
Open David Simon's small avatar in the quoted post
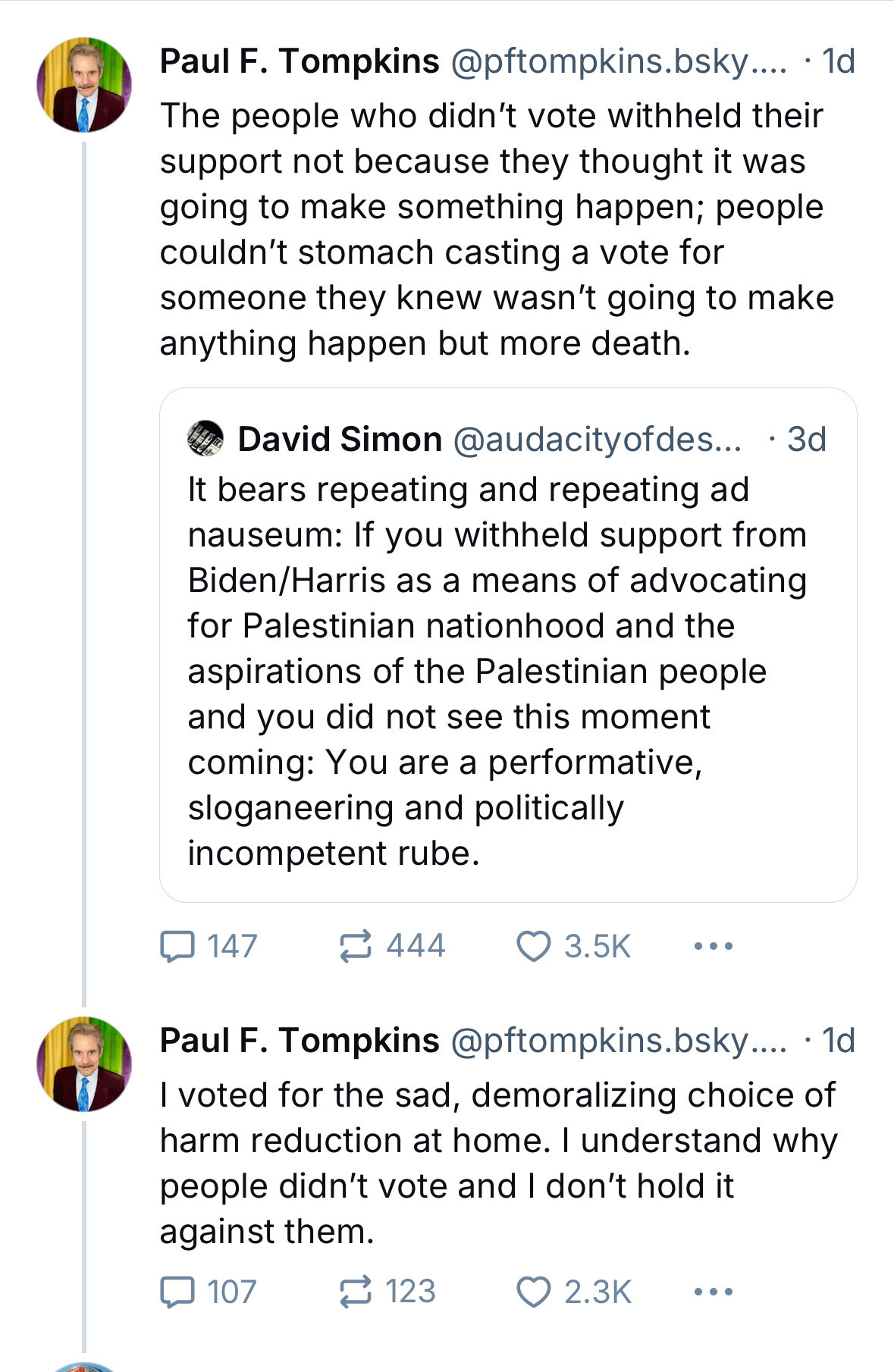click(205, 439)
